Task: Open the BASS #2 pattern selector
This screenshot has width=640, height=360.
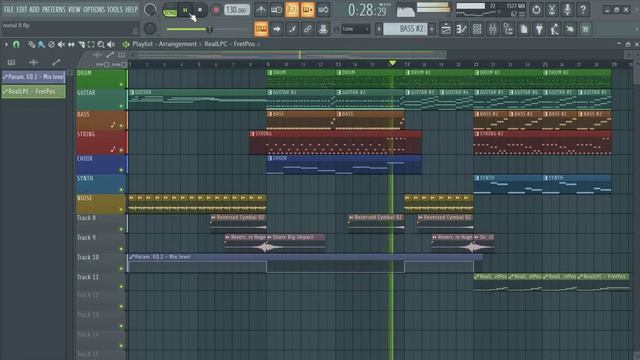Action: pyautogui.click(x=406, y=29)
